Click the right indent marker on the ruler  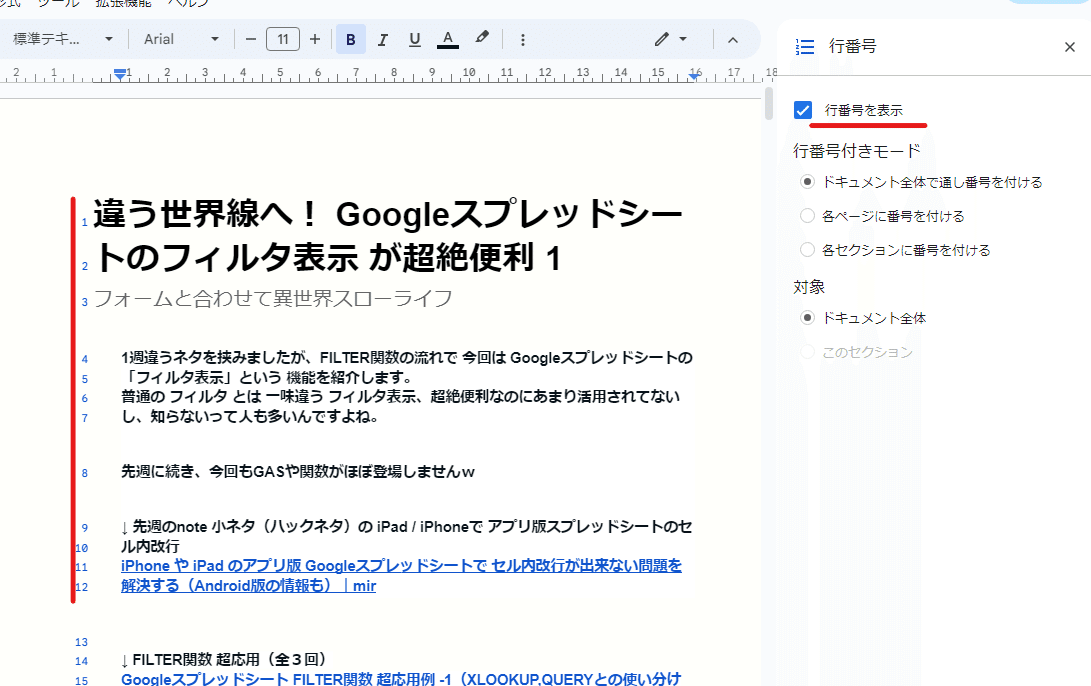(694, 76)
